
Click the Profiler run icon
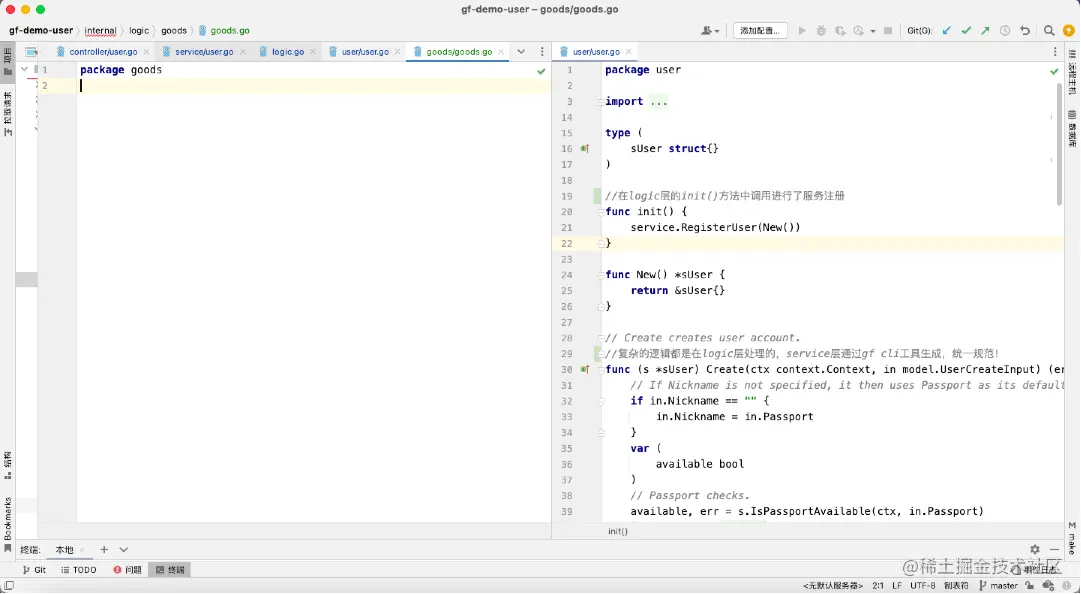[x=858, y=30]
